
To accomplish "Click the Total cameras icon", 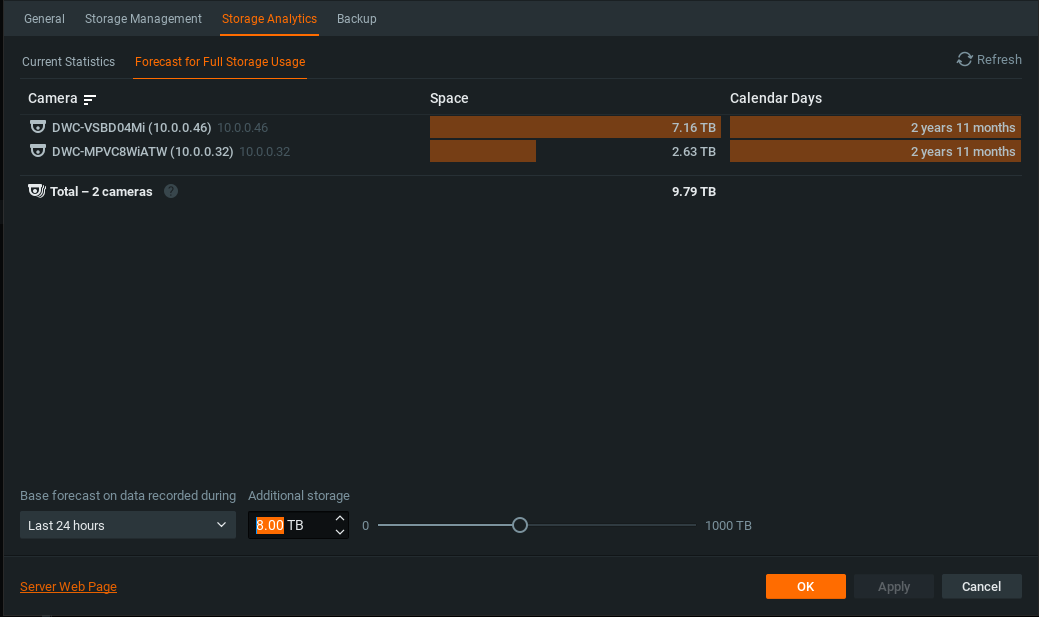I will click(x=37, y=191).
